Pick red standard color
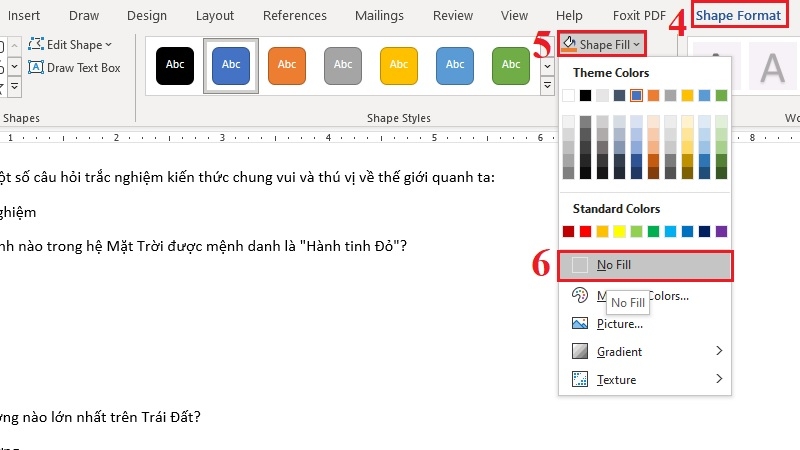The height and width of the screenshot is (450, 800). 585,232
